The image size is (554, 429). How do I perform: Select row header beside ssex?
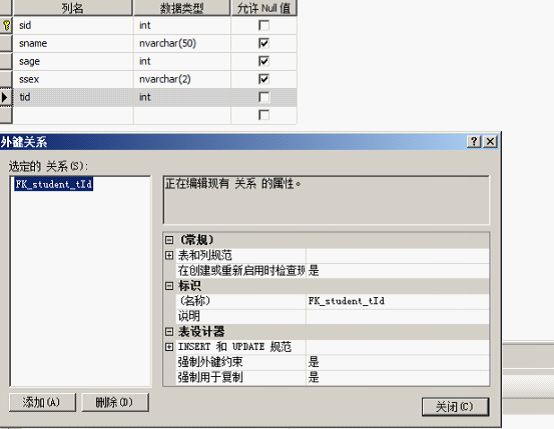pyautogui.click(x=6, y=79)
